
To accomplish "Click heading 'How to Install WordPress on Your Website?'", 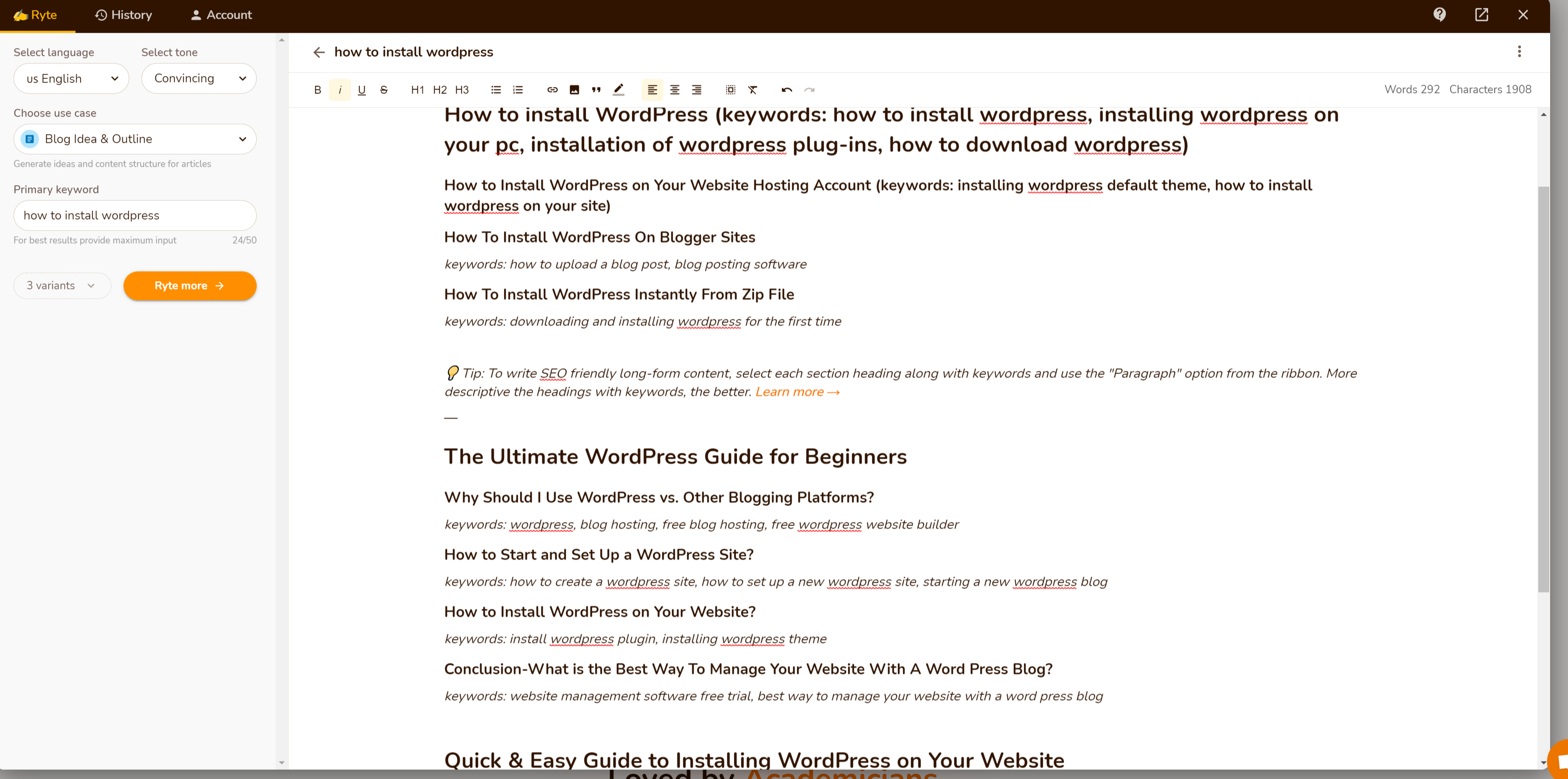I will pyautogui.click(x=600, y=612).
